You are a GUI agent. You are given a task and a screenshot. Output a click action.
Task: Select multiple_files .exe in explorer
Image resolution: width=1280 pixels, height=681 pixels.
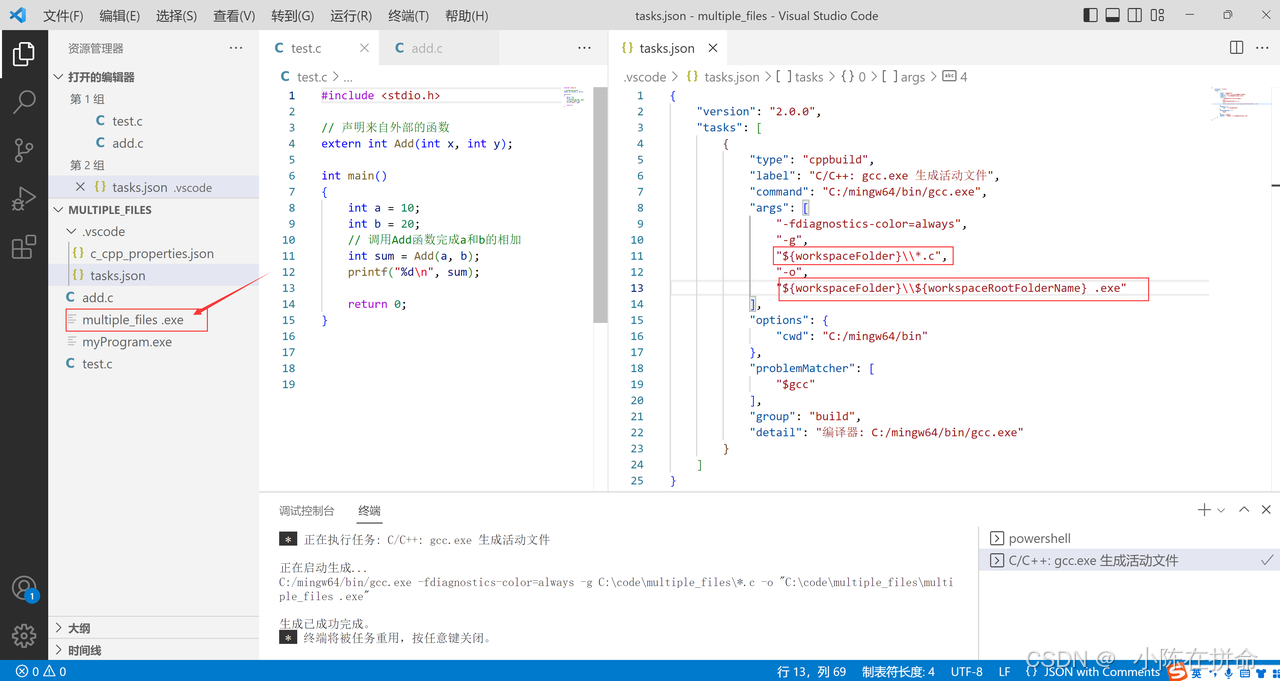153,320
